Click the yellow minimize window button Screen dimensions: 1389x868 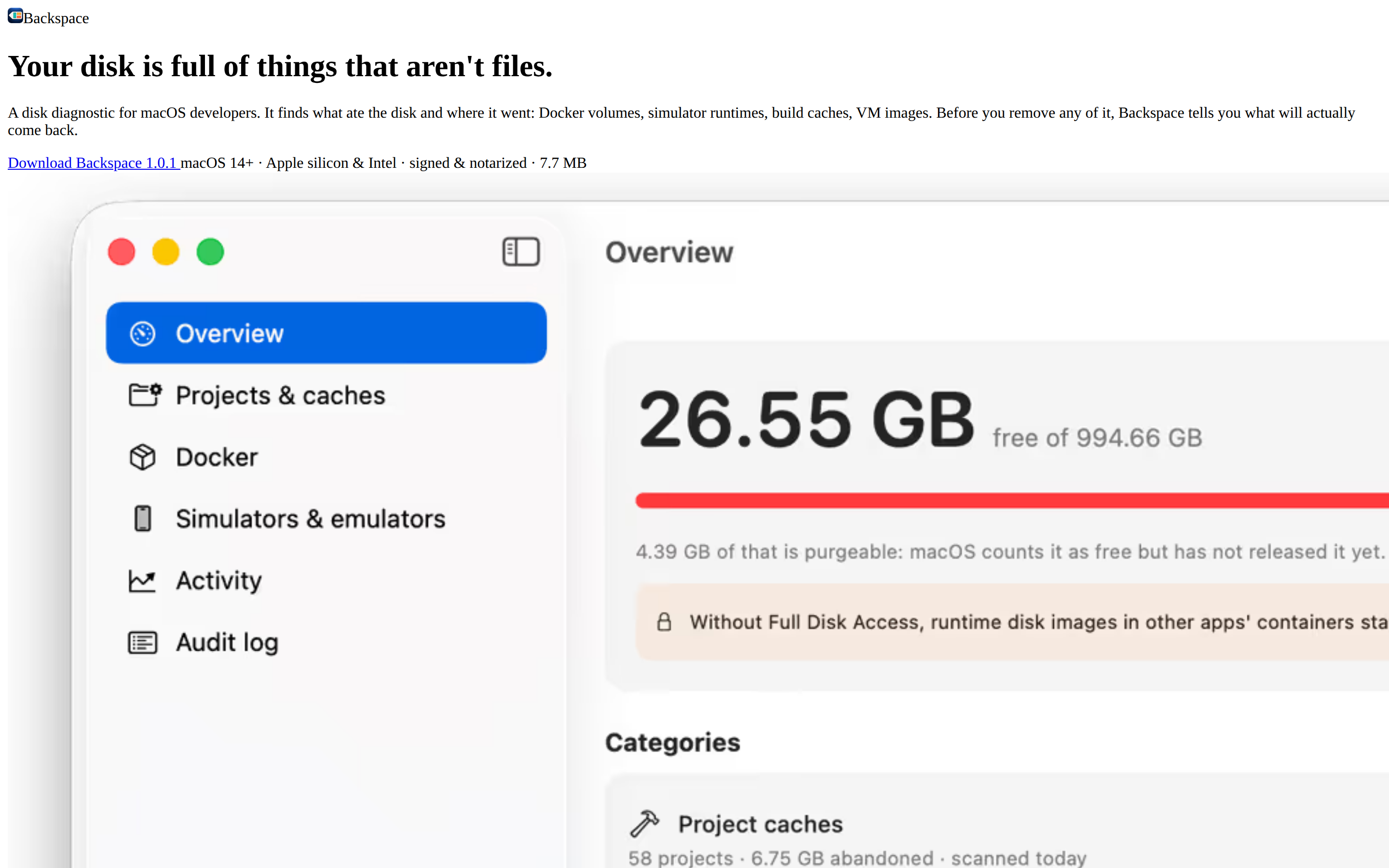pos(166,251)
